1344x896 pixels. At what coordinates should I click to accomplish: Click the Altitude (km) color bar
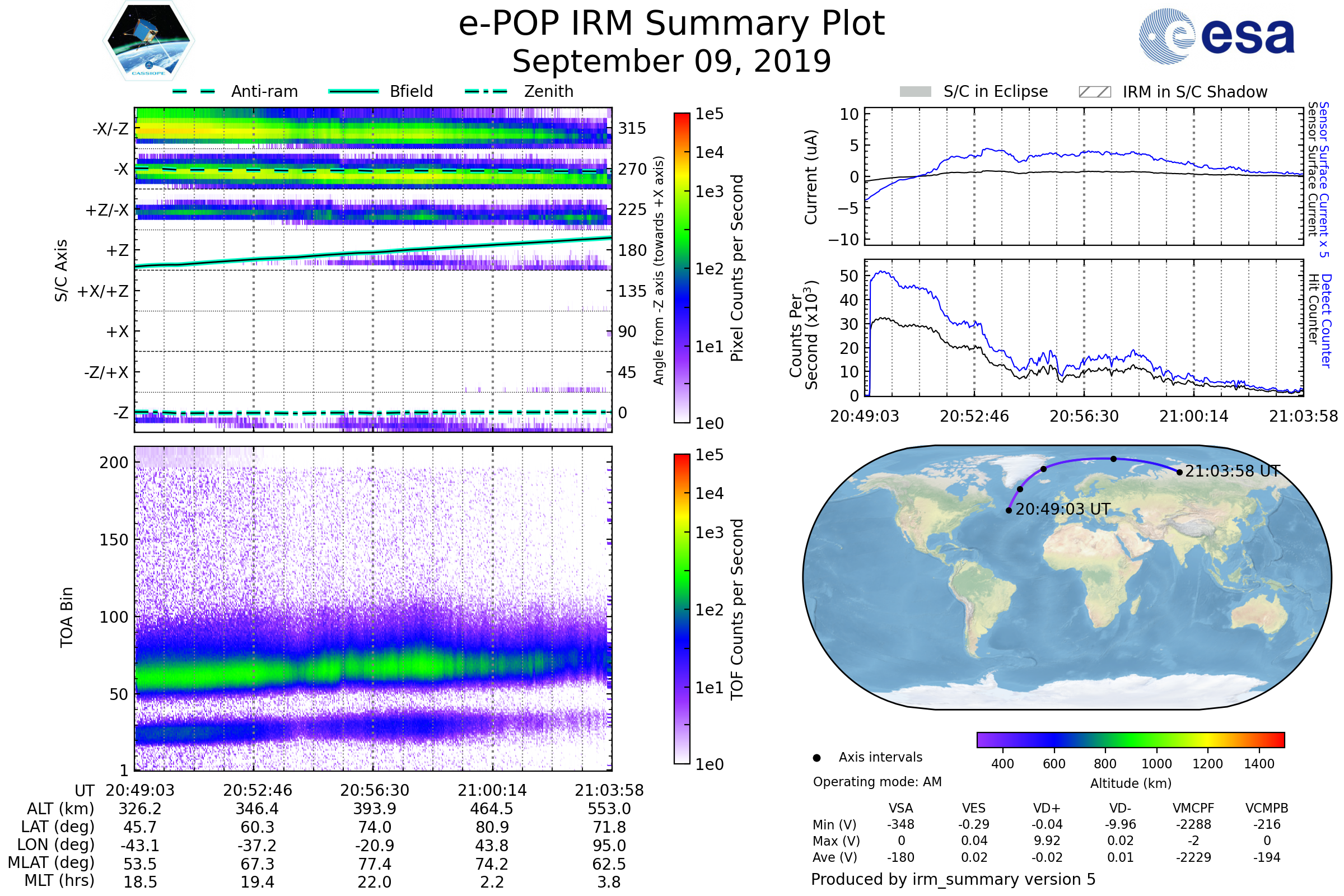(x=1130, y=739)
